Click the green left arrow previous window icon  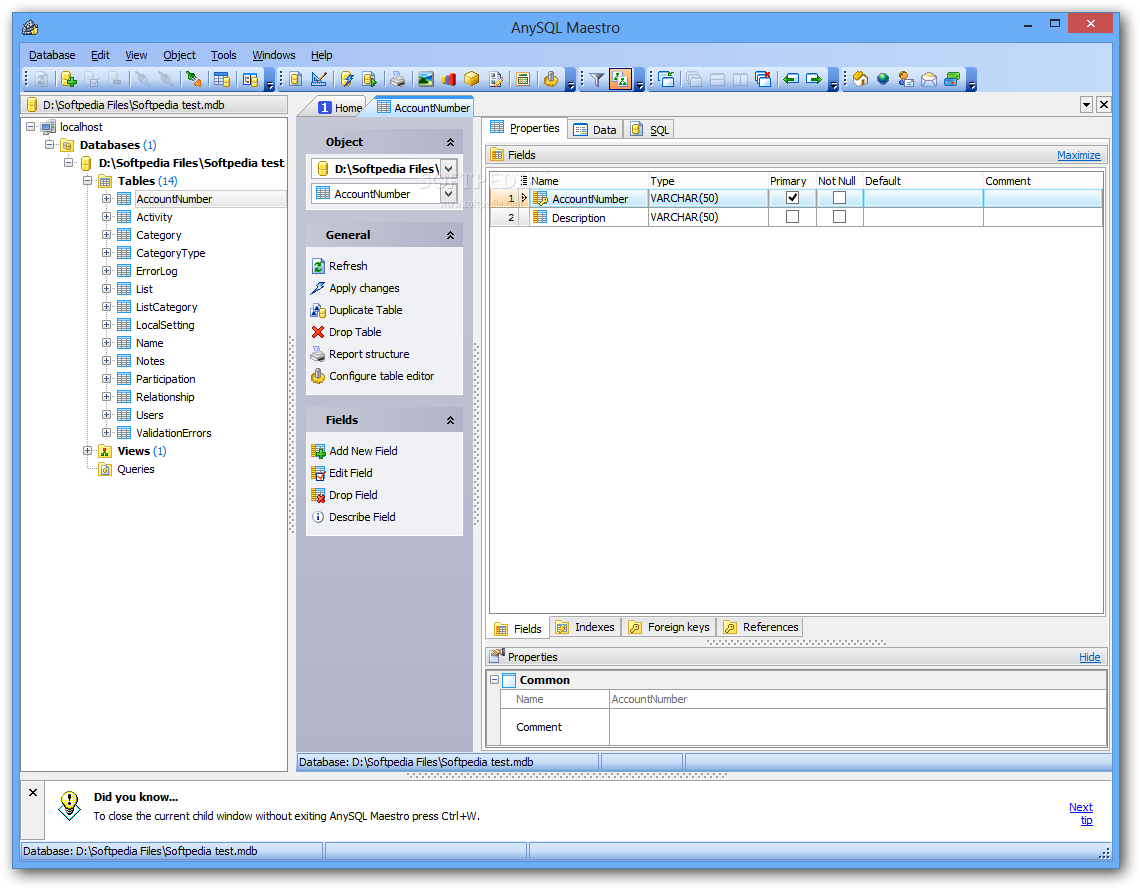(x=791, y=79)
